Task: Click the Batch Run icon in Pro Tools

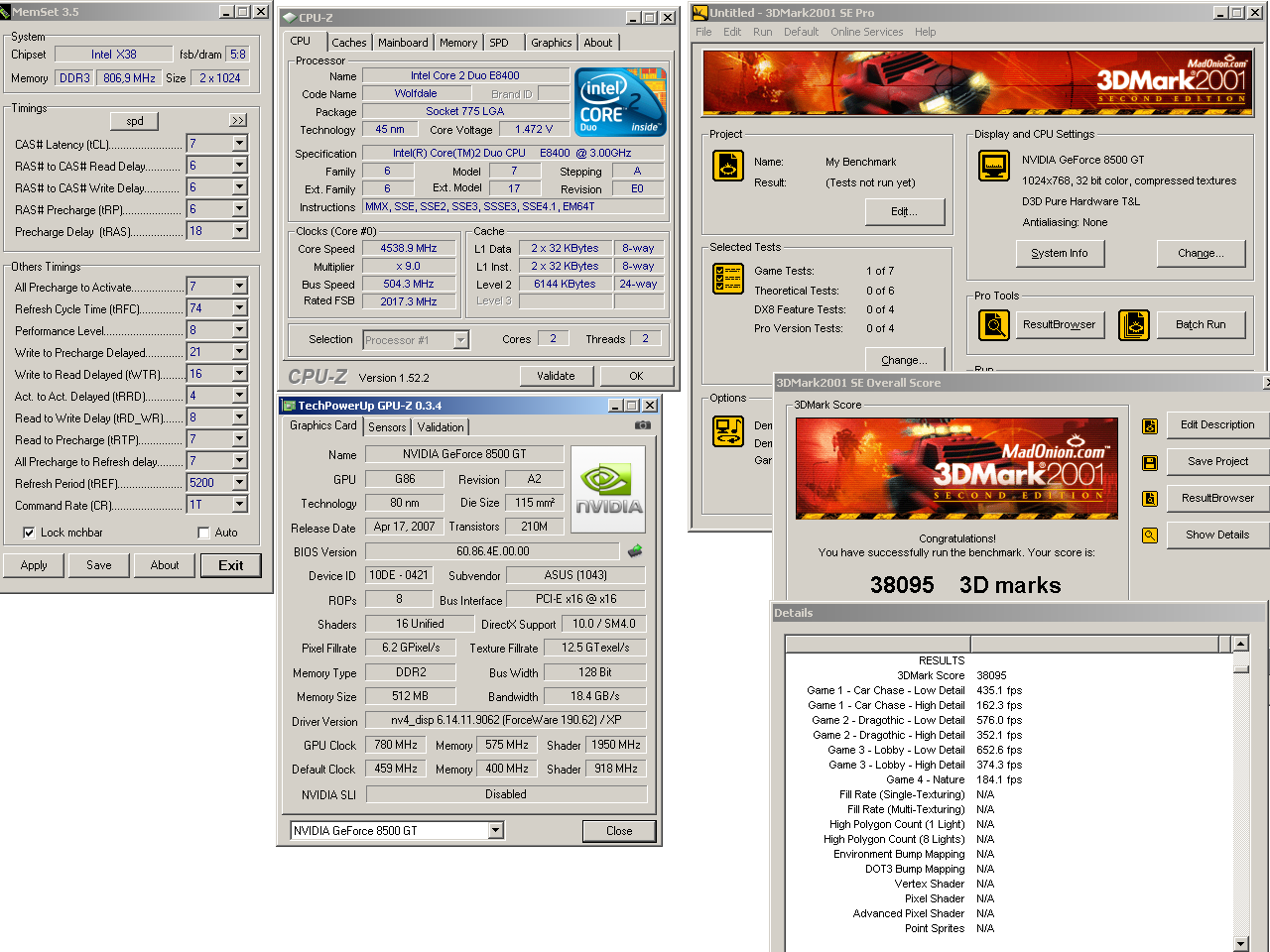Action: (x=1134, y=324)
